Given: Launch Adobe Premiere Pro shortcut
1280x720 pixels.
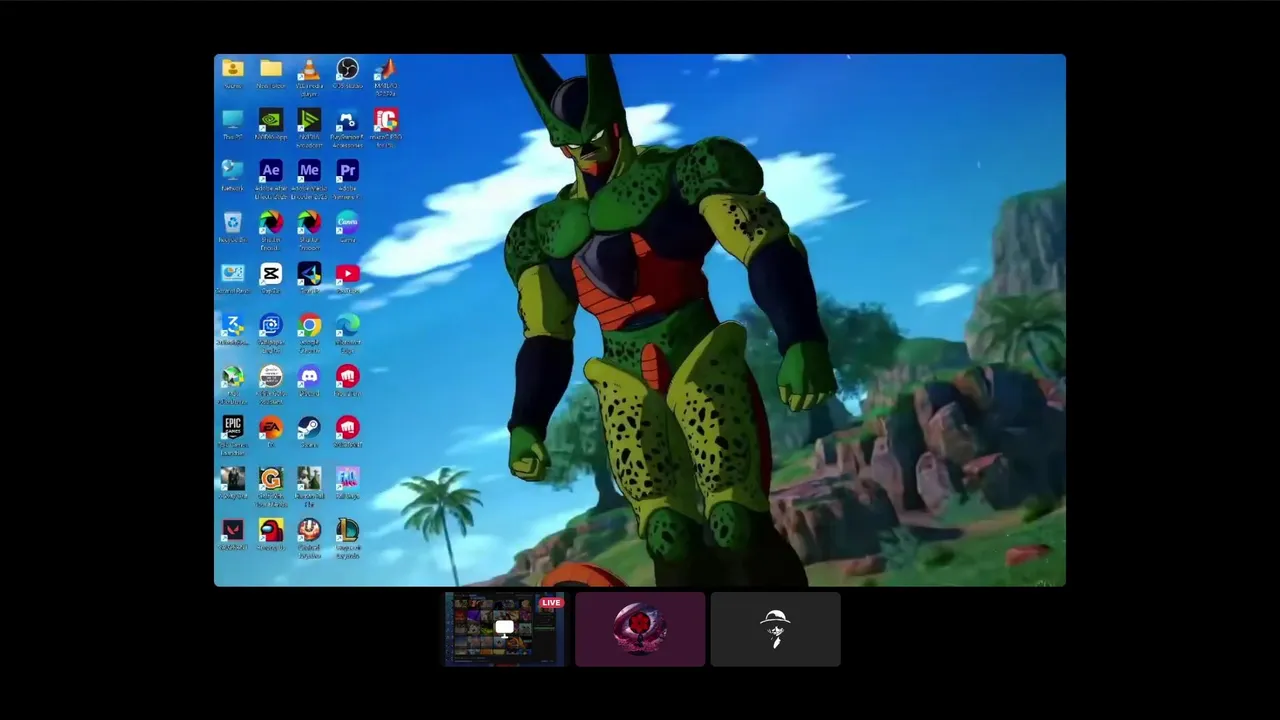Looking at the screenshot, I should click(x=347, y=178).
